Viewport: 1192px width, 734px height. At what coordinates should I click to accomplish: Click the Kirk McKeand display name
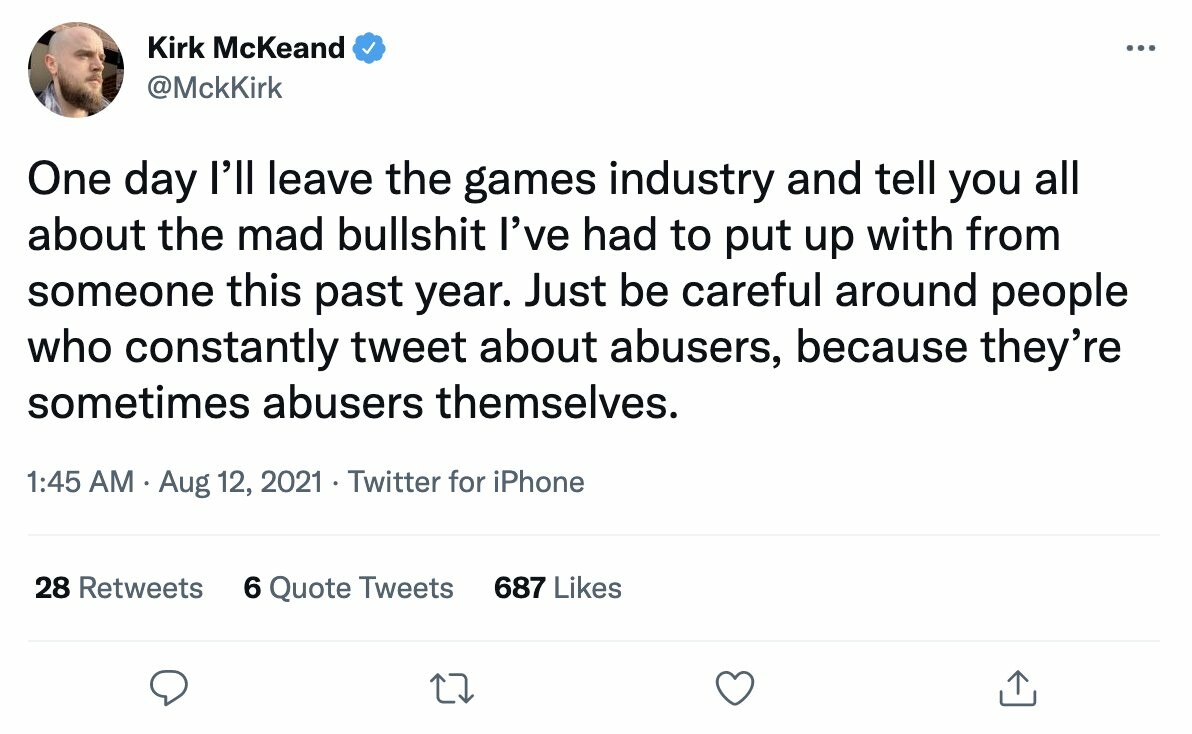(x=246, y=47)
